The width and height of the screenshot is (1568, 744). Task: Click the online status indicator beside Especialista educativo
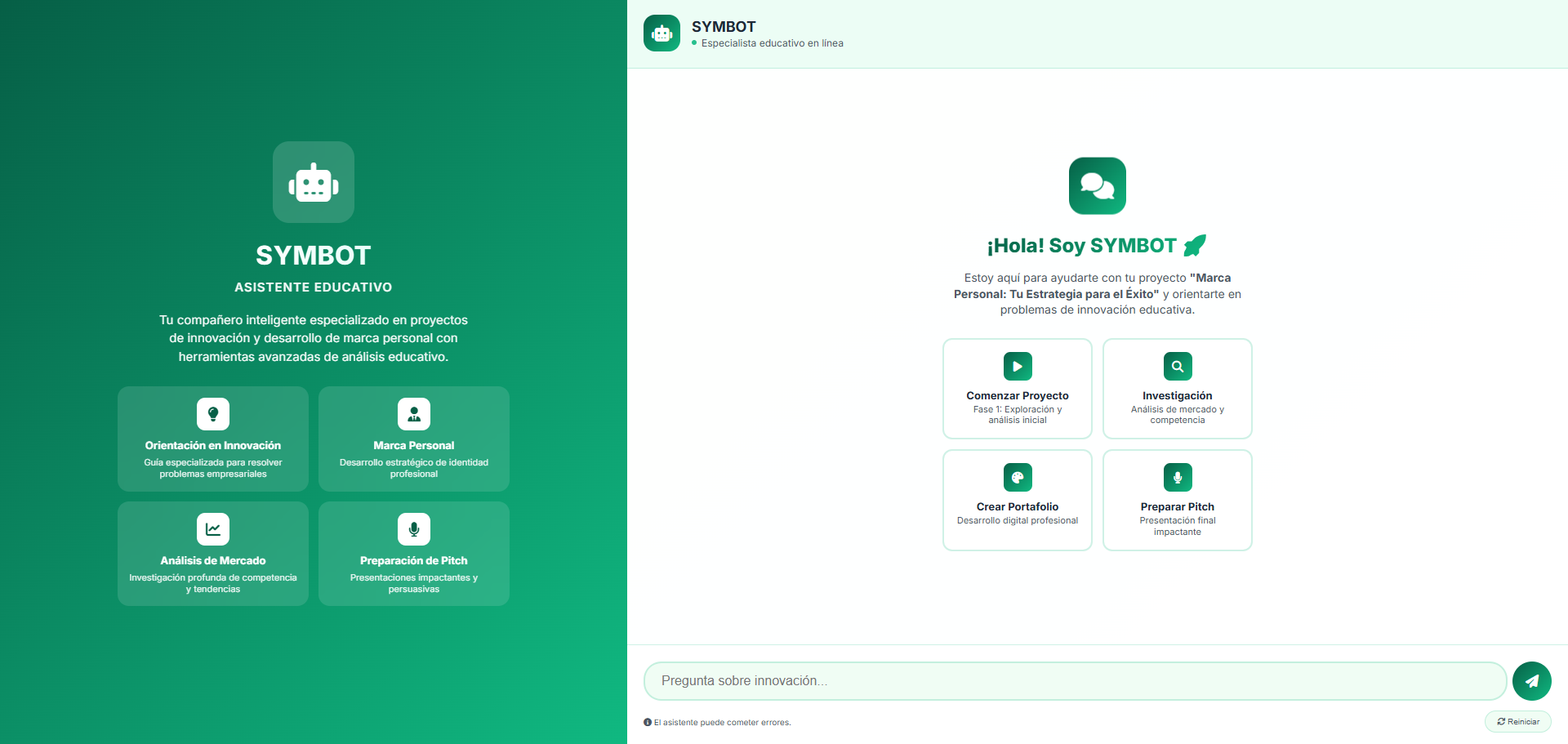(x=695, y=43)
